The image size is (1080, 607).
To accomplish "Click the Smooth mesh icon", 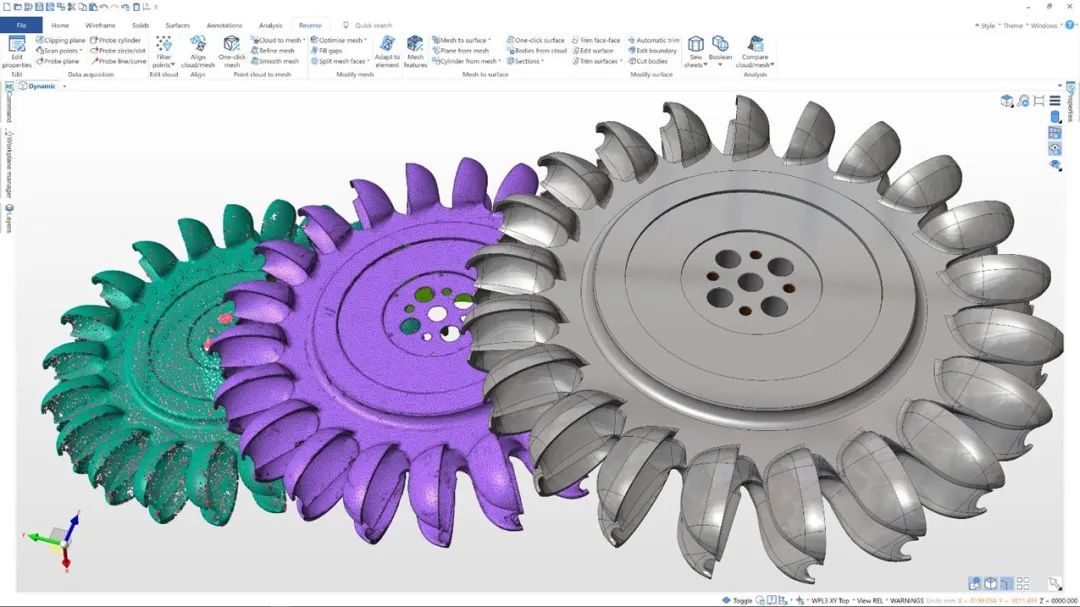I will 274,61.
